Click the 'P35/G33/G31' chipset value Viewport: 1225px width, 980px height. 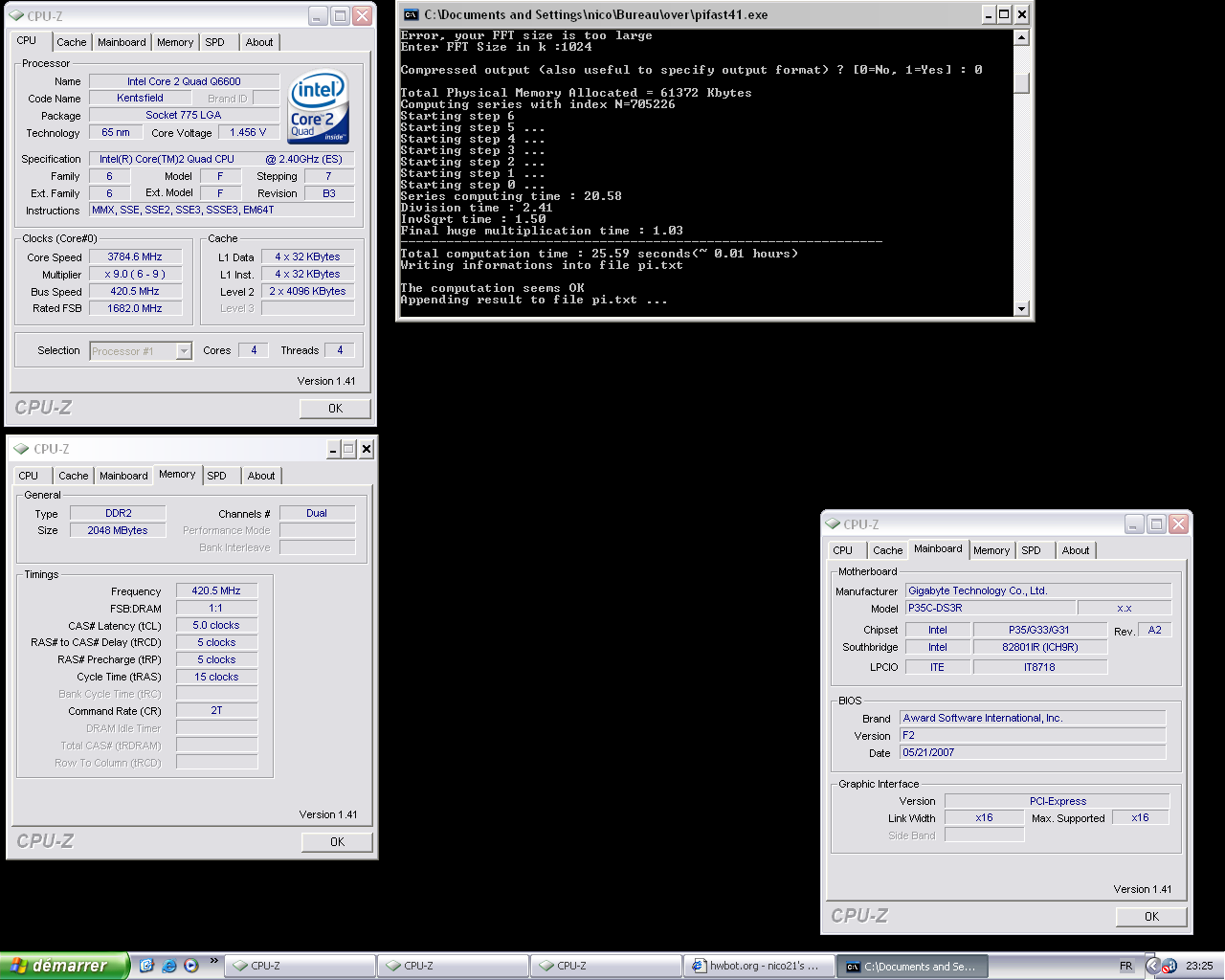1039,630
